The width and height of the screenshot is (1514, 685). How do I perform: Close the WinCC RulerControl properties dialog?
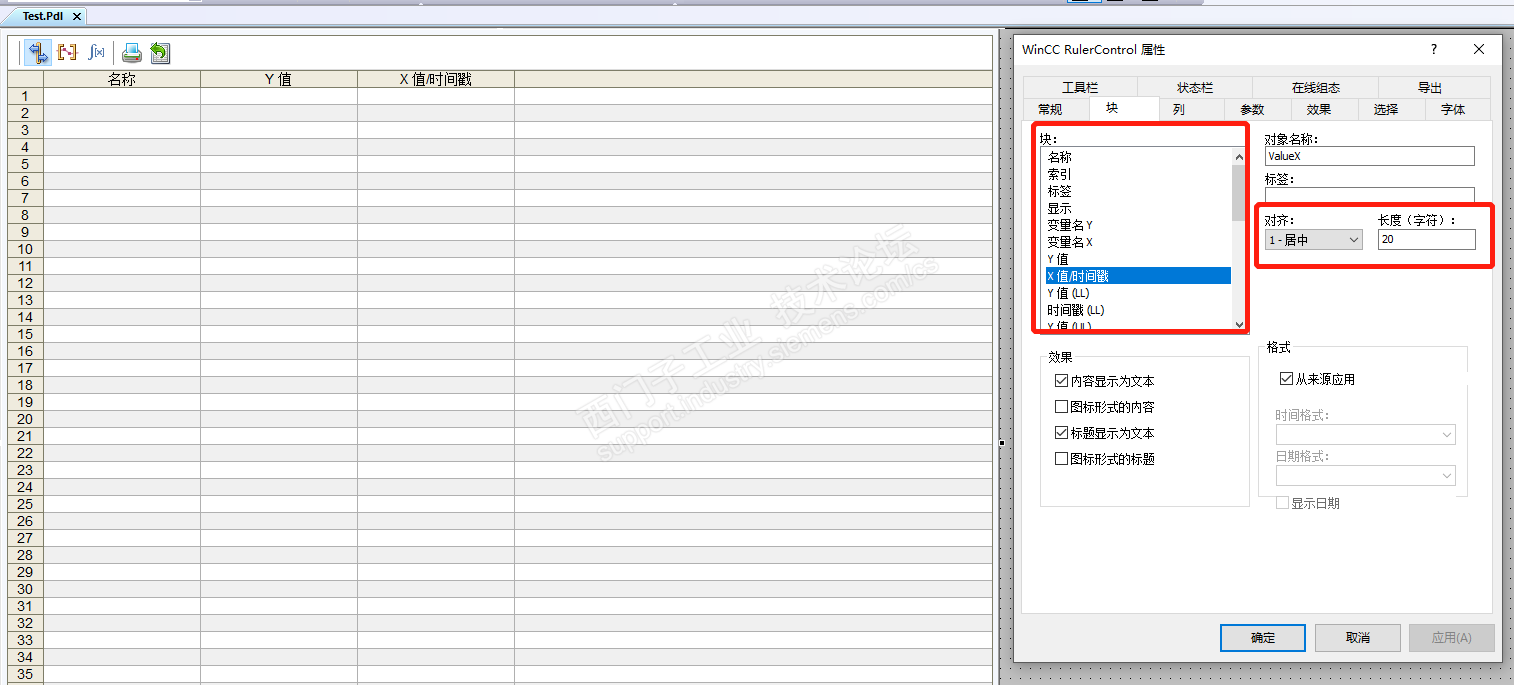point(1479,49)
